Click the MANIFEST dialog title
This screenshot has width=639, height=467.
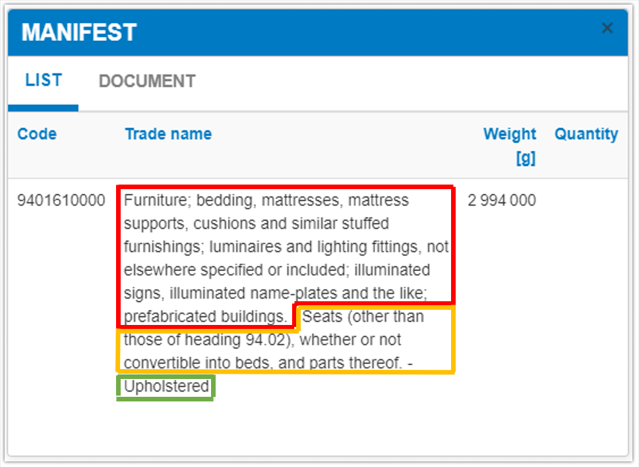click(79, 32)
